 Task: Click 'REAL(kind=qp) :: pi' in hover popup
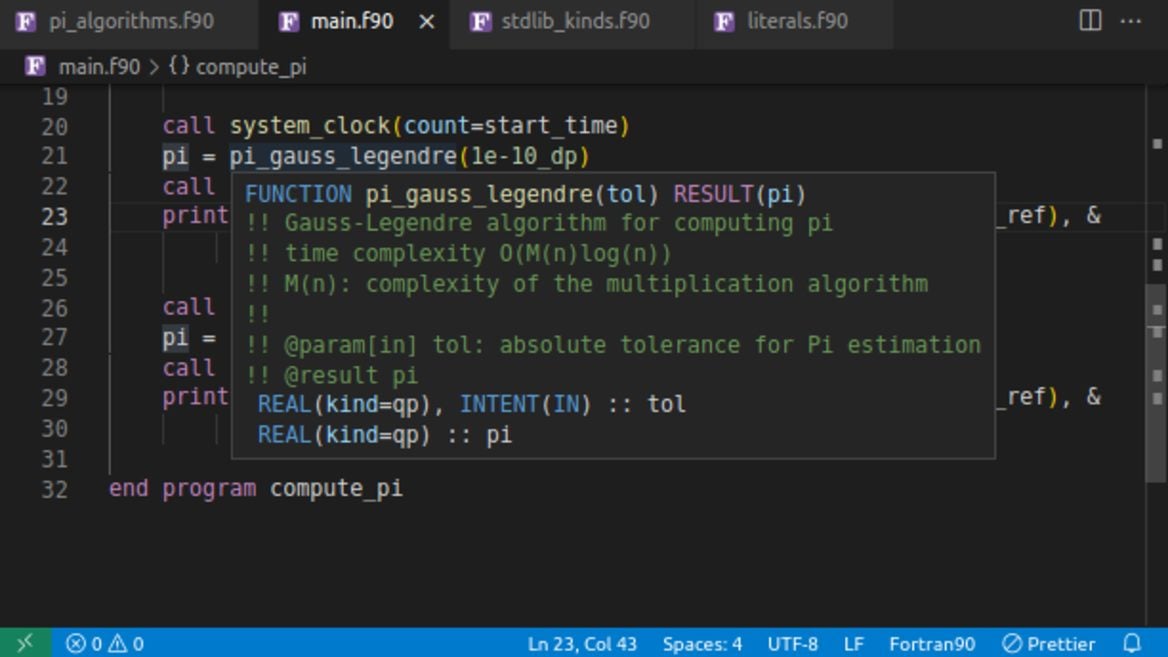point(384,435)
